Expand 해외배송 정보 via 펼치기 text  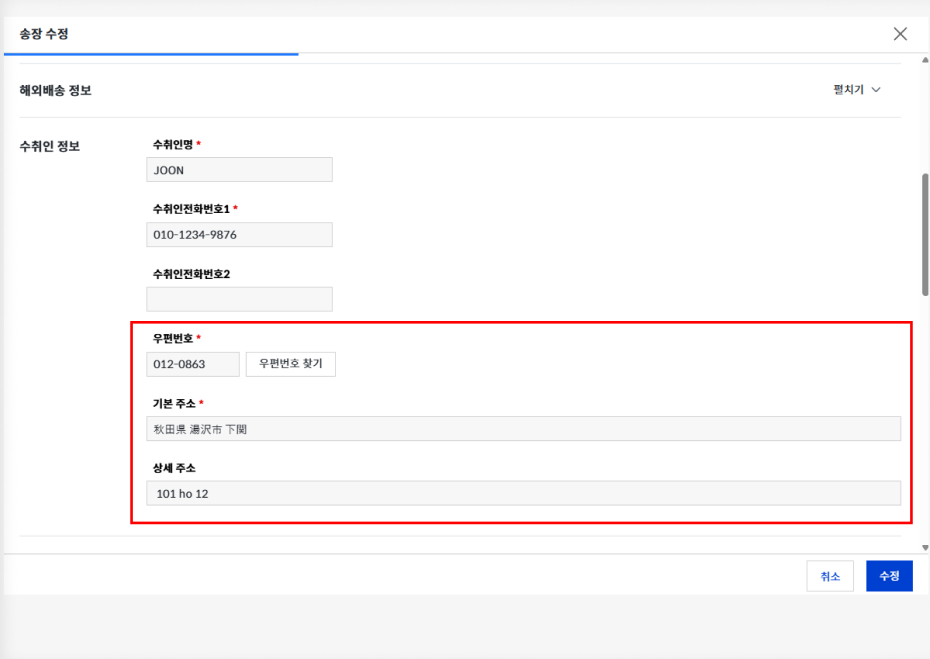[x=848, y=90]
